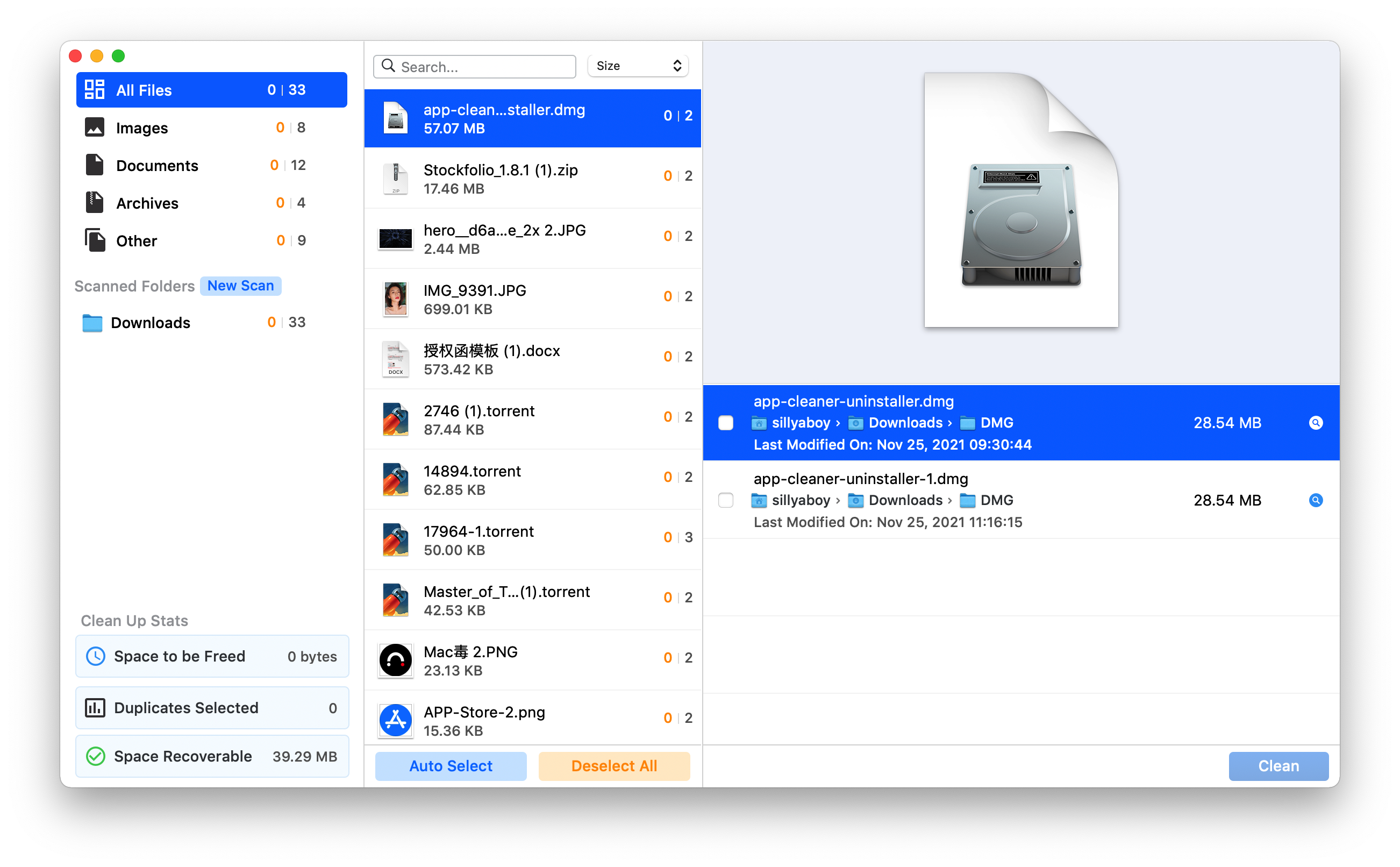Toggle checkbox for app-cleaner-uninstaller-1.dmg

pyautogui.click(x=725, y=500)
